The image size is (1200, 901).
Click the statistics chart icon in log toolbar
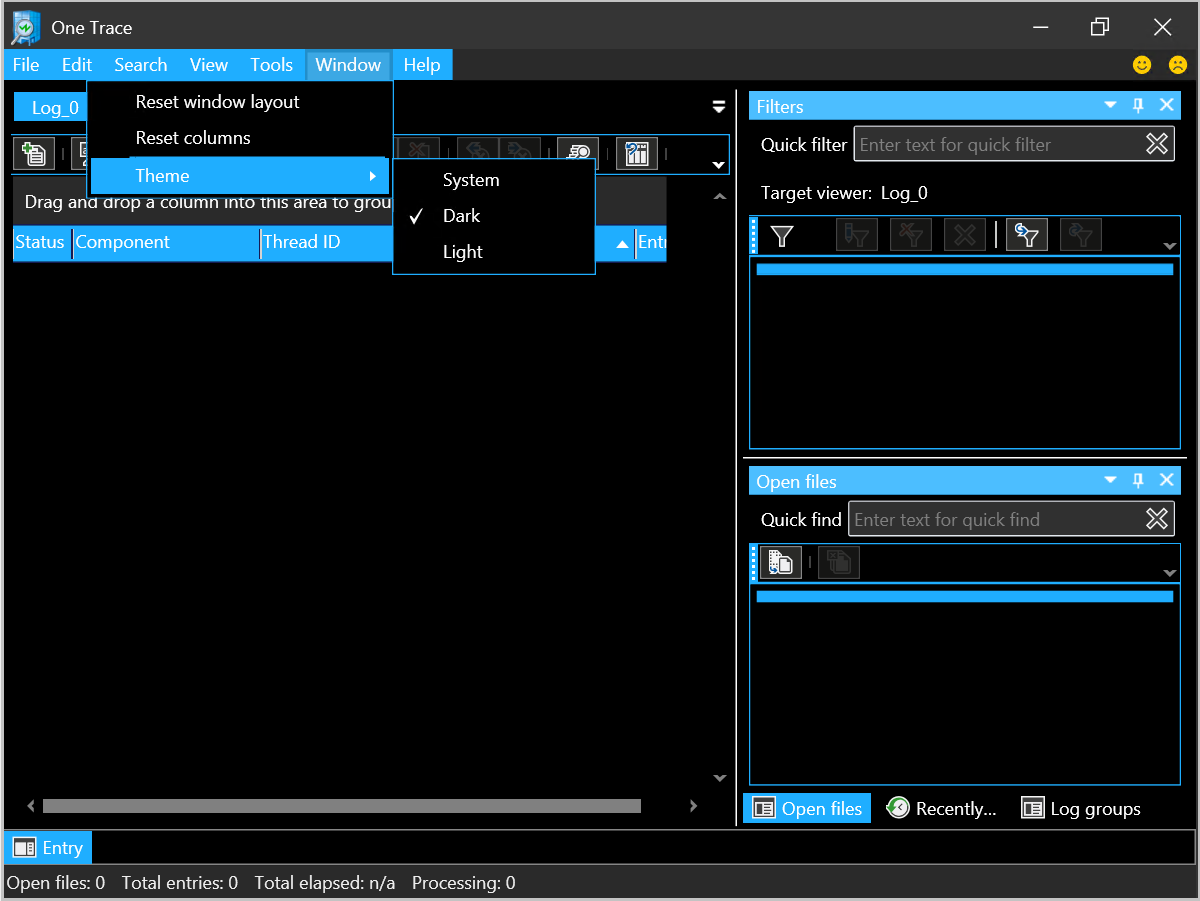[x=637, y=153]
